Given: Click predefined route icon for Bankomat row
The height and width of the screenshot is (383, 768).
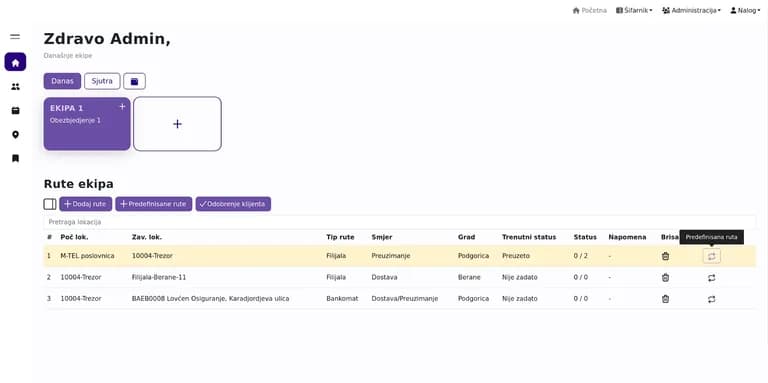Looking at the screenshot, I should 712,299.
